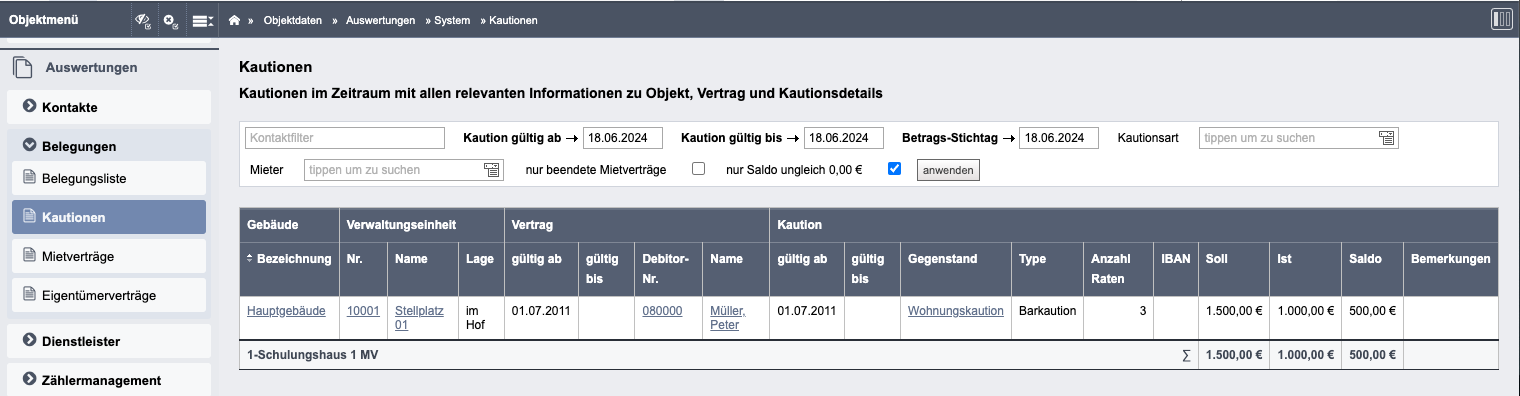Click sum symbol in totals row

point(1186,355)
